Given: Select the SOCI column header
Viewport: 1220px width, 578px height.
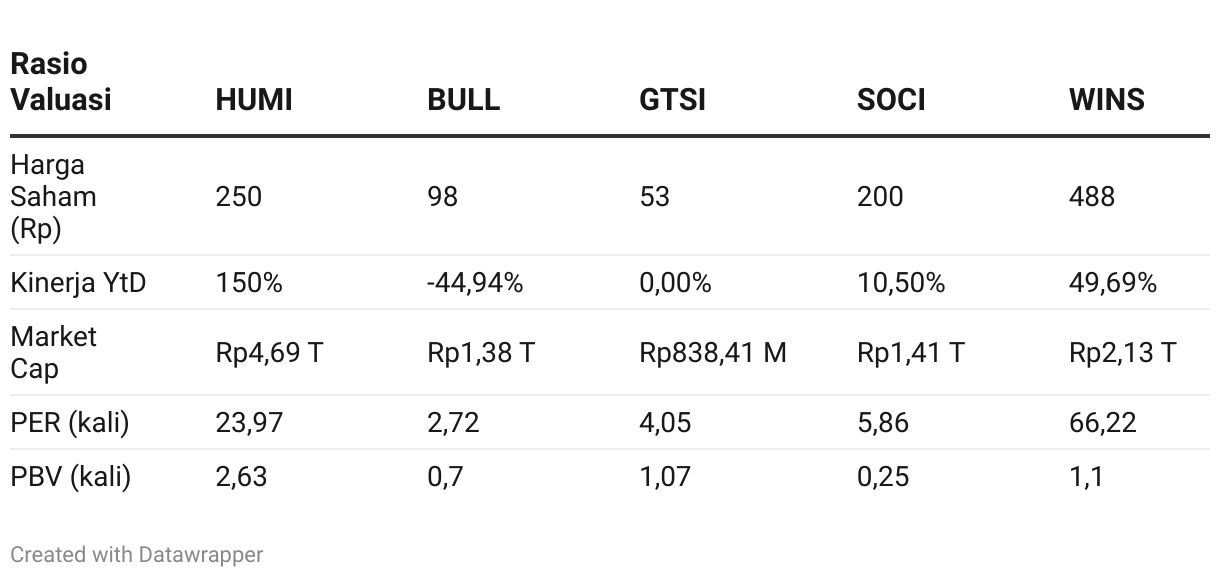Looking at the screenshot, I should click(x=891, y=100).
